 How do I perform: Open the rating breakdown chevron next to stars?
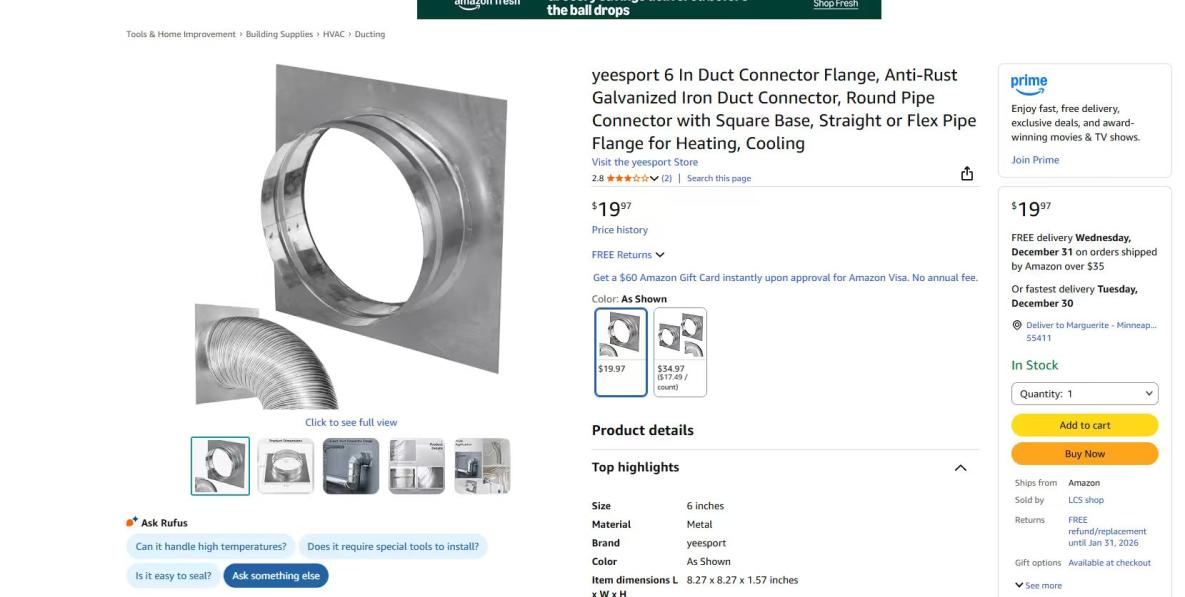click(x=654, y=178)
